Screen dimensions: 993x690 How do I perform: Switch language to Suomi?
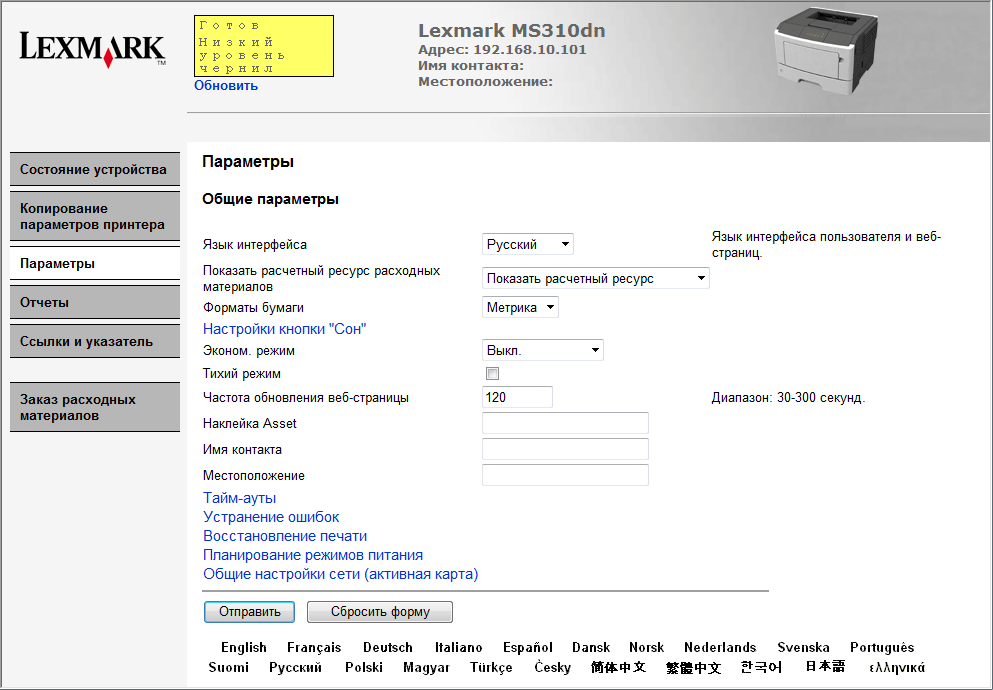tap(228, 667)
